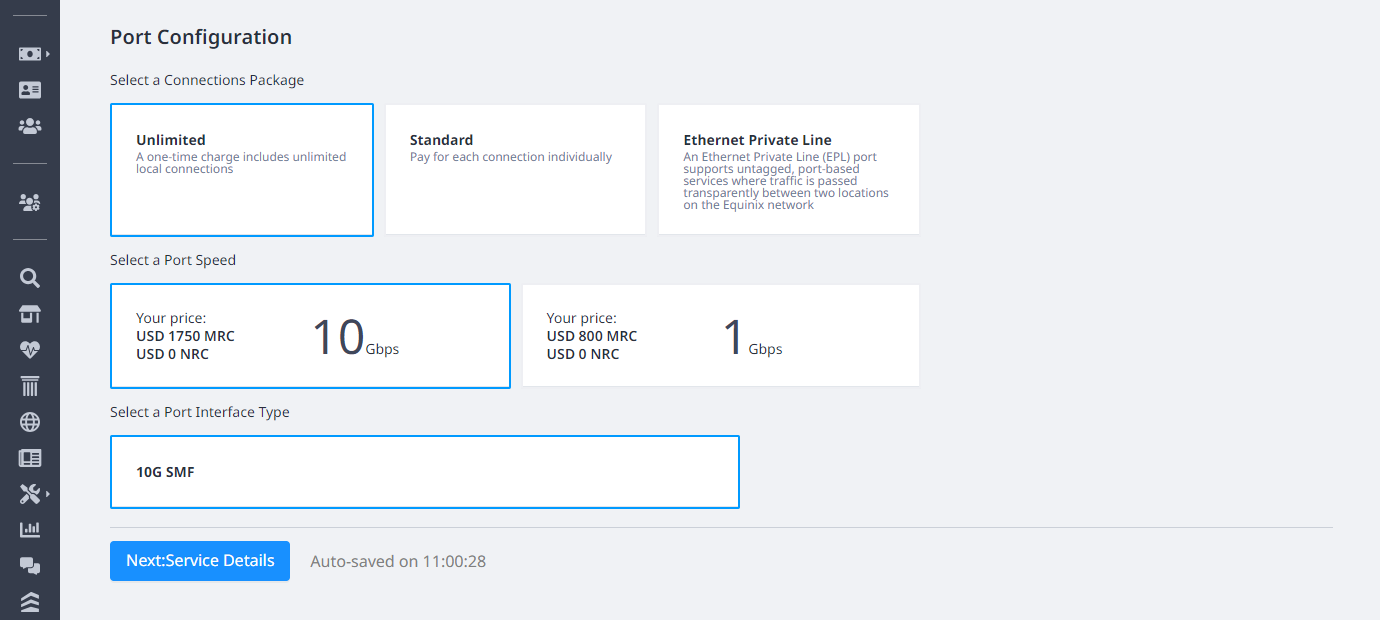Viewport: 1380px width, 620px height.
Task: Open the chat bubbles icon
Action: (x=30, y=566)
